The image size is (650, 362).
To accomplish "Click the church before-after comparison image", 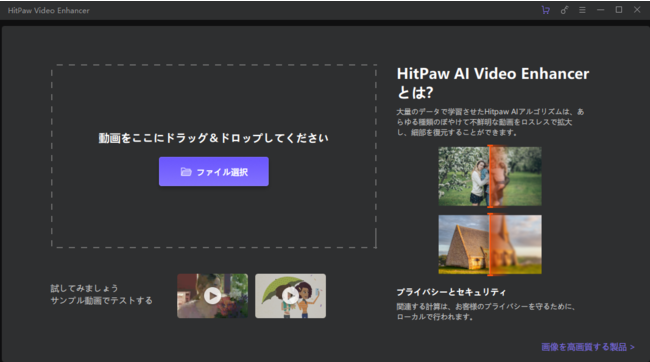I will click(490, 244).
